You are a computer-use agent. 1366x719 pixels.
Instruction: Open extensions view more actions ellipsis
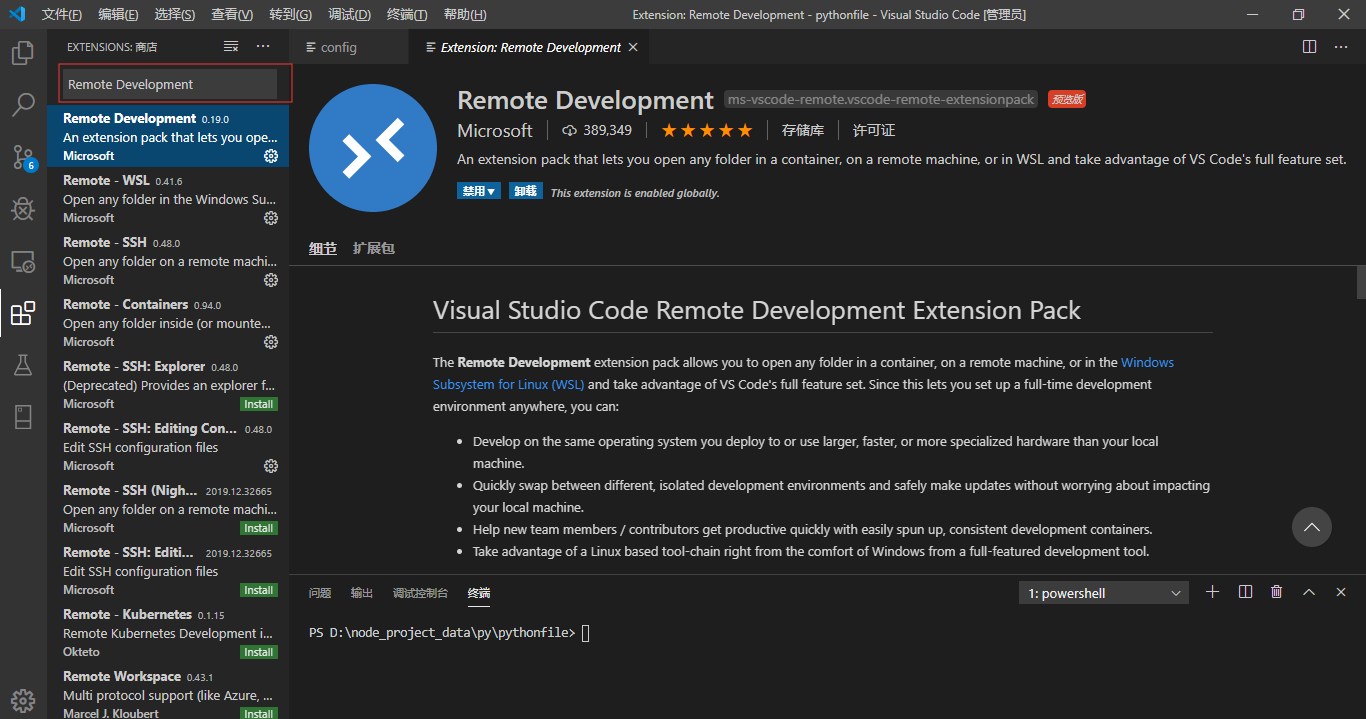(263, 47)
